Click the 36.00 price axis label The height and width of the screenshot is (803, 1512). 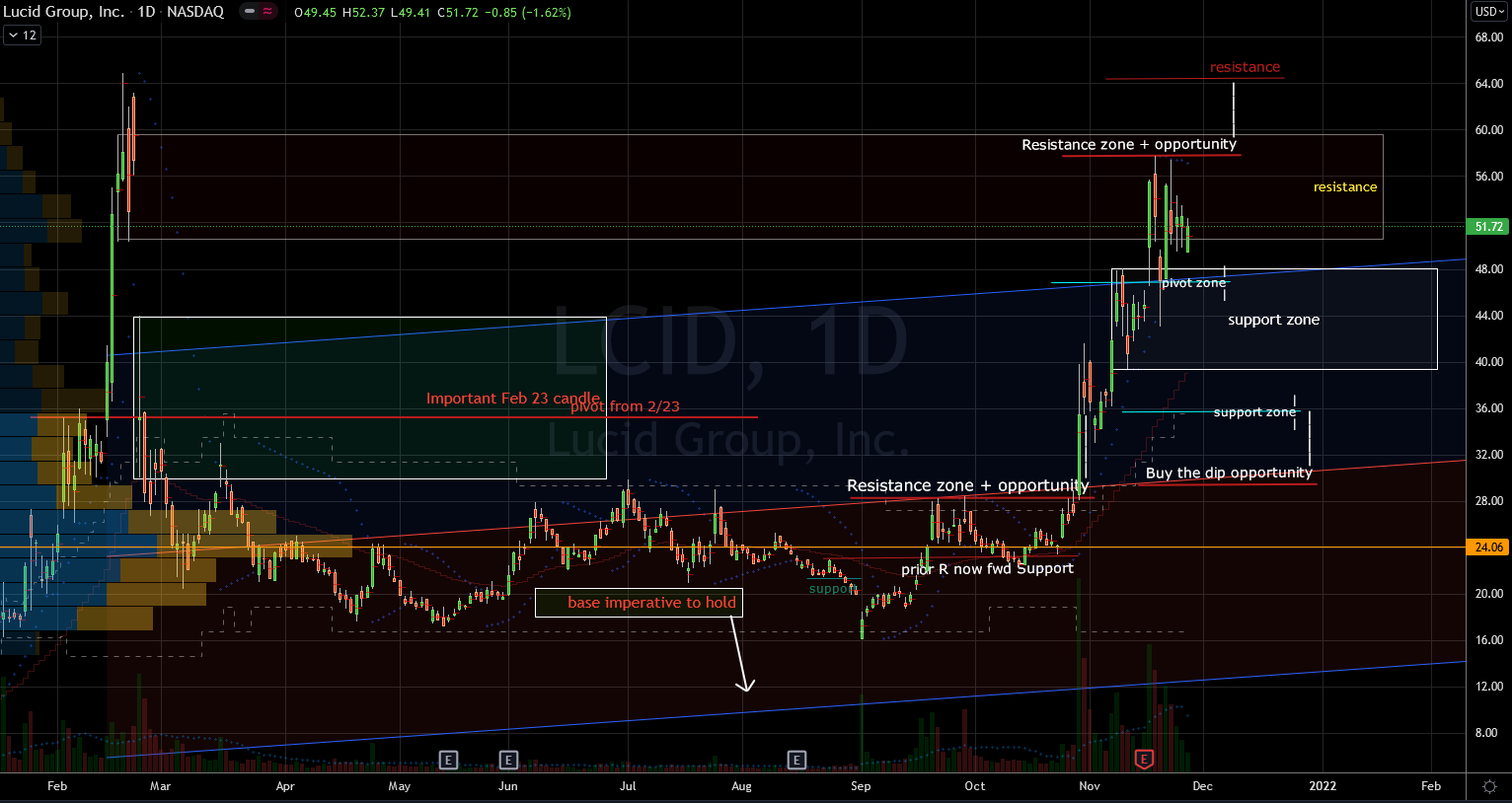(x=1488, y=408)
